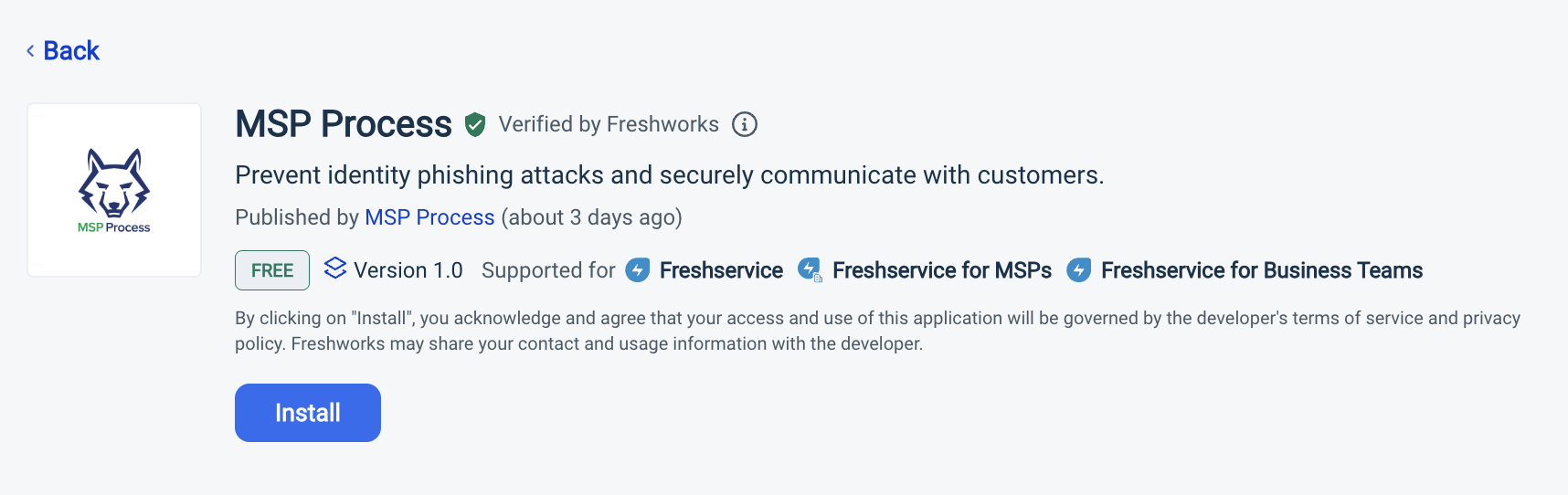Click the MSP Process app title heading

coord(344,124)
